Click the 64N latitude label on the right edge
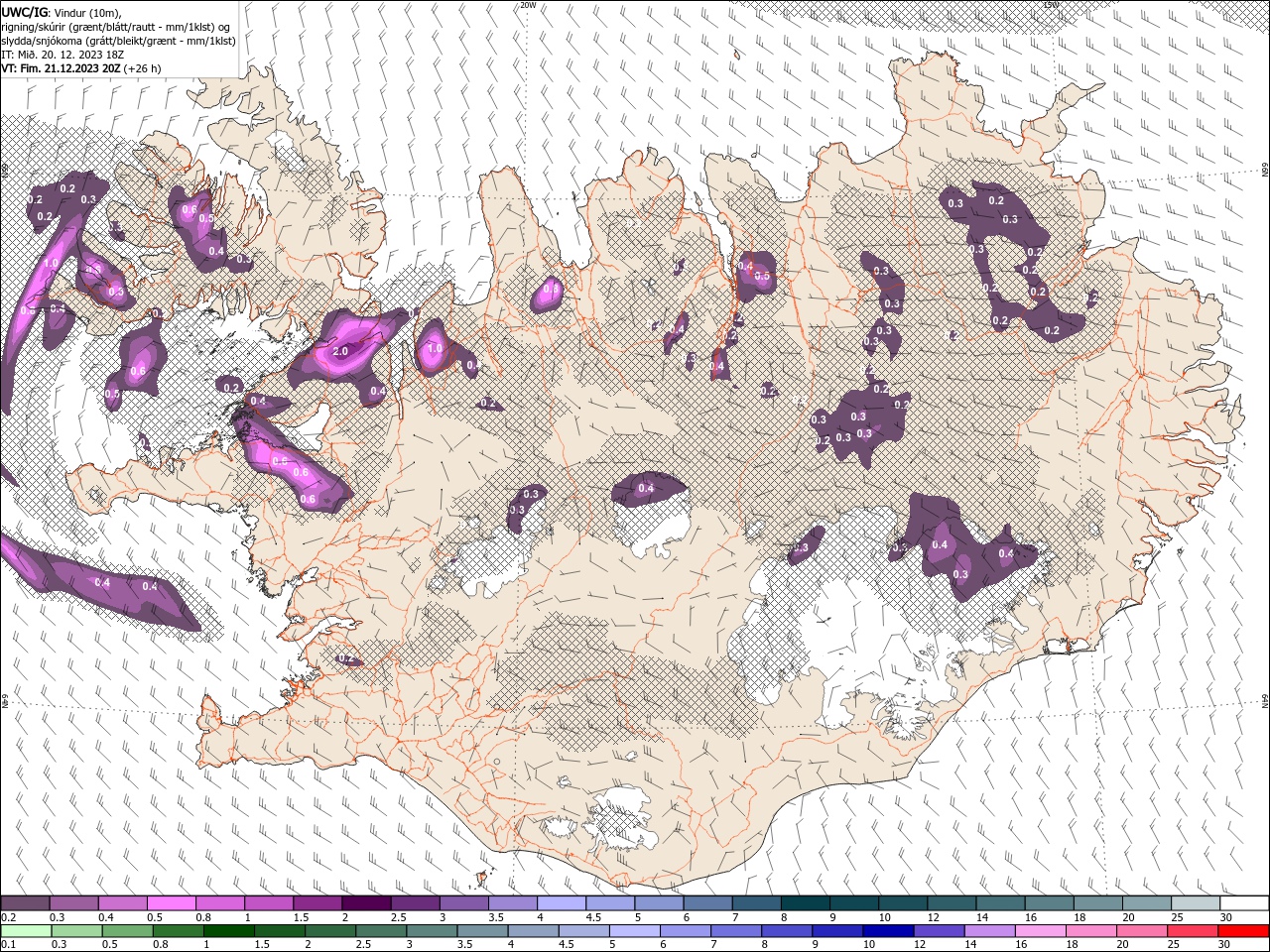This screenshot has height=952, width=1270. pos(1265,700)
